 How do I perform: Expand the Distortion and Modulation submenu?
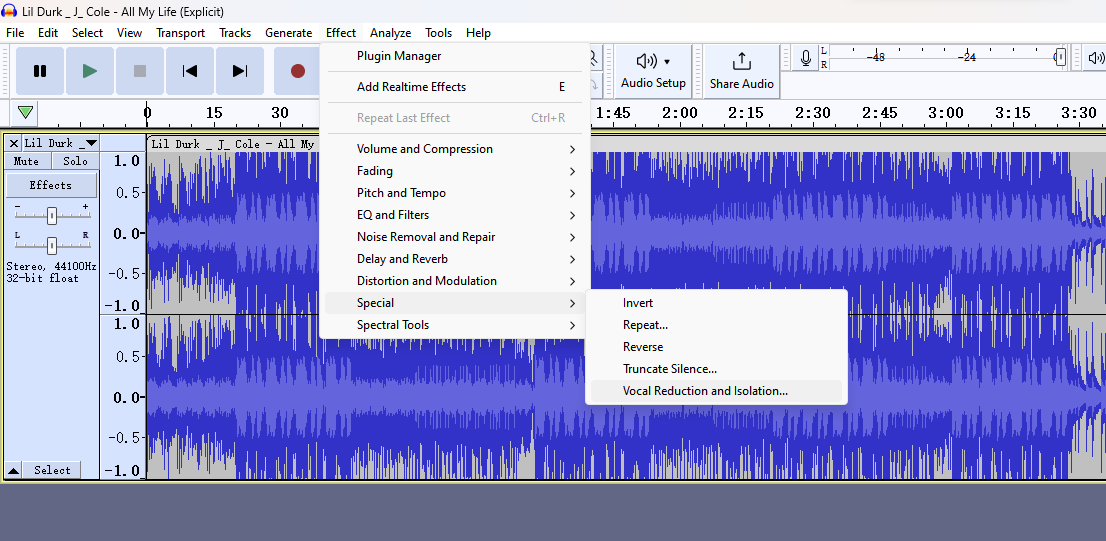pyautogui.click(x=455, y=281)
